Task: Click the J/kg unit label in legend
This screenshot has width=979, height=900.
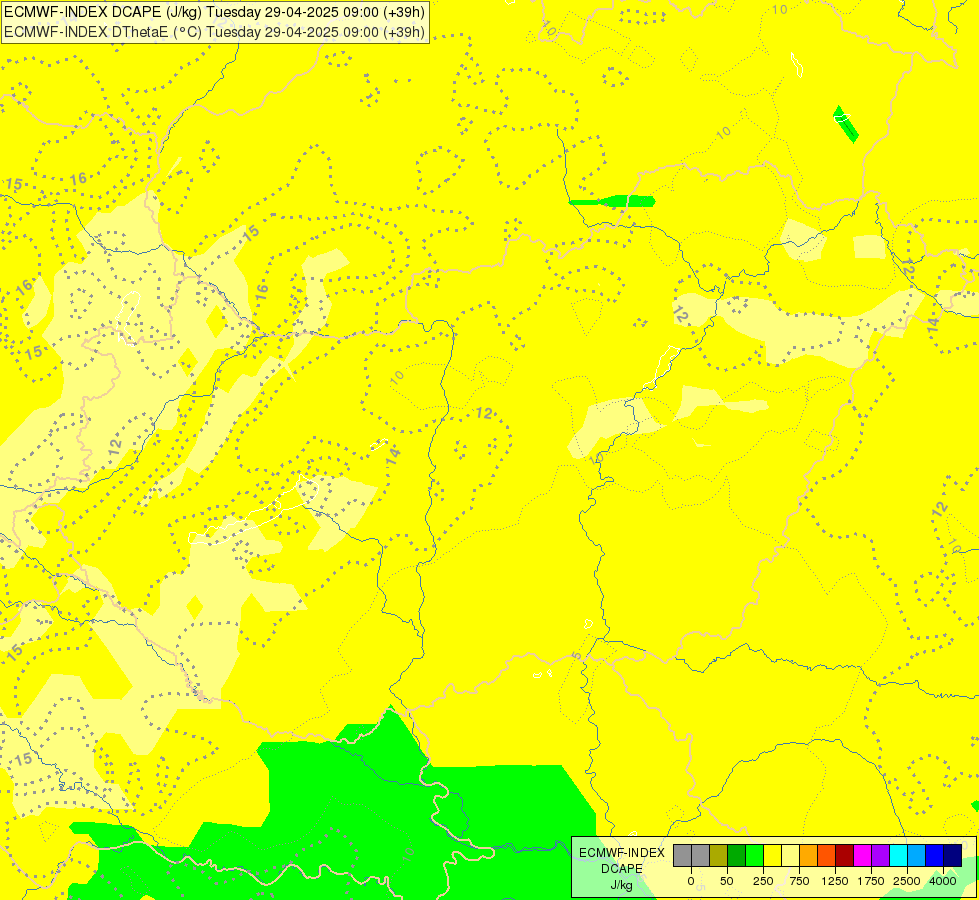Action: click(622, 885)
